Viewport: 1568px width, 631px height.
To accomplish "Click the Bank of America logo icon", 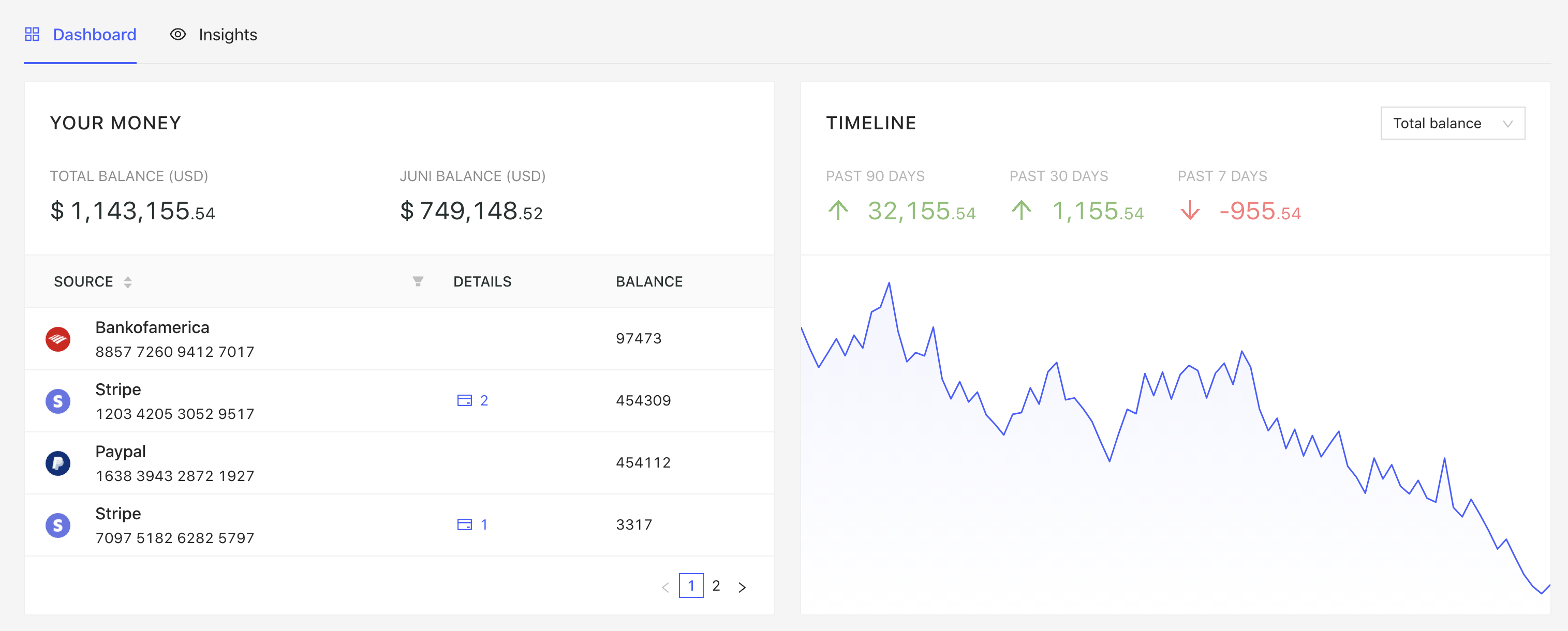I will point(58,339).
